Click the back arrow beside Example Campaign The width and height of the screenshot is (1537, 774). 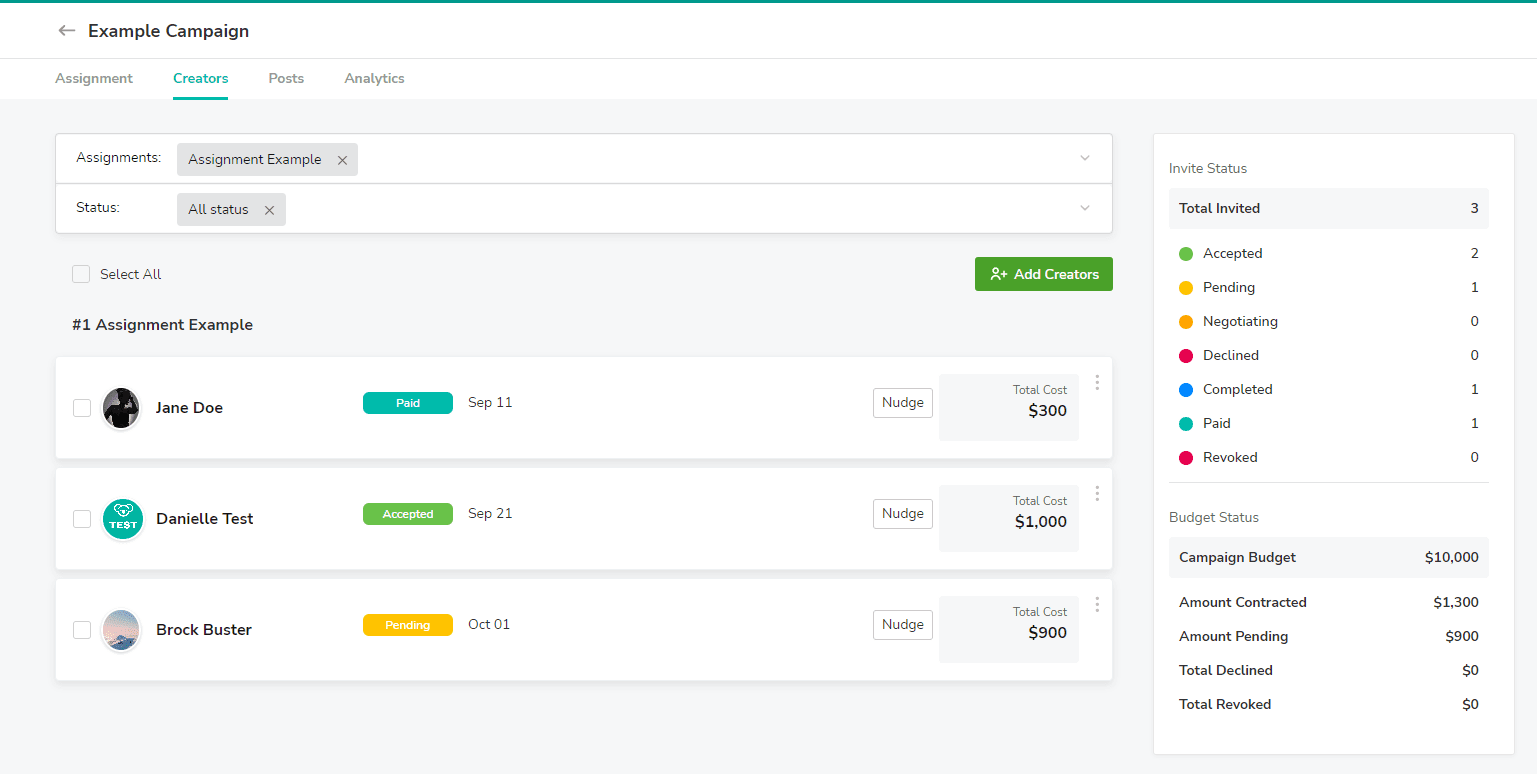pyautogui.click(x=67, y=31)
